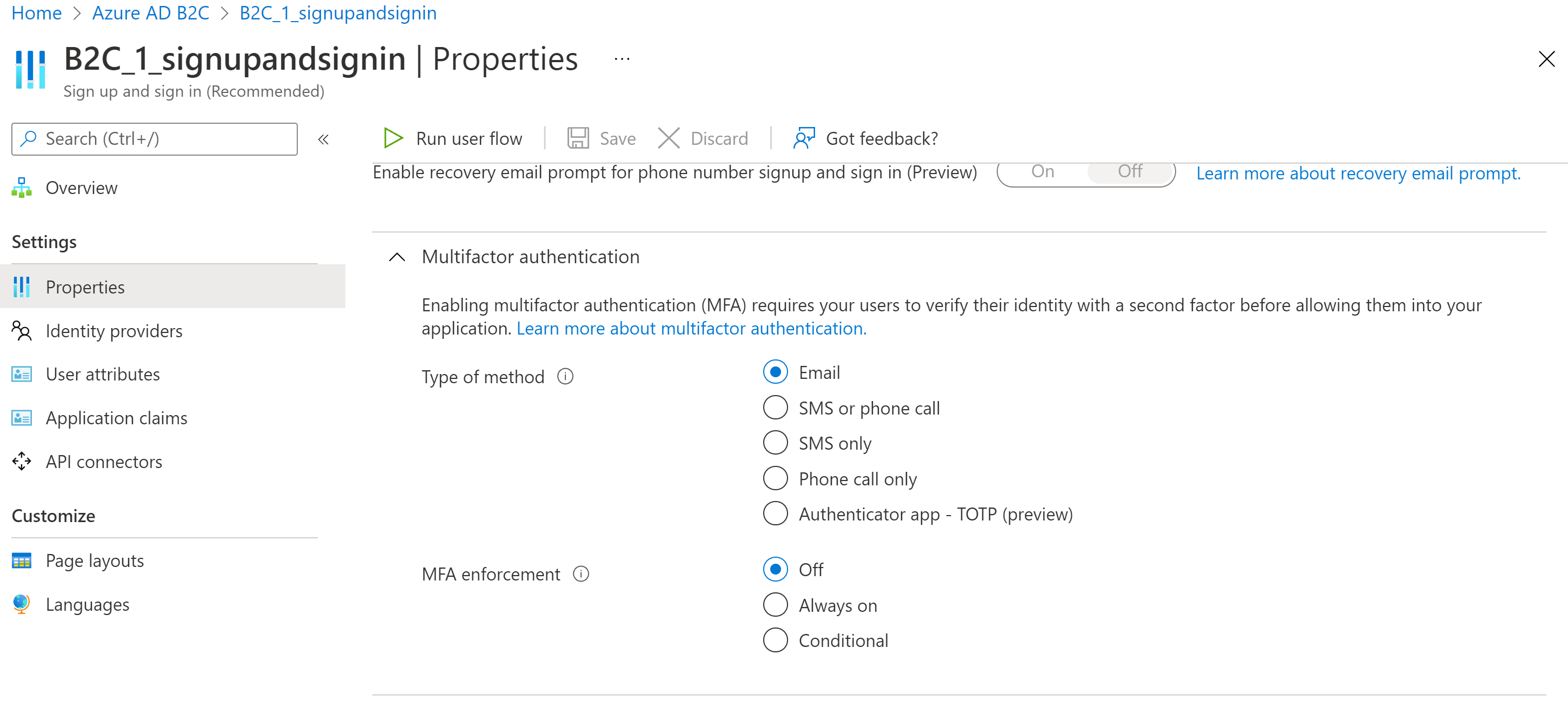
Task: Click the Languages globe icon
Action: click(x=21, y=604)
